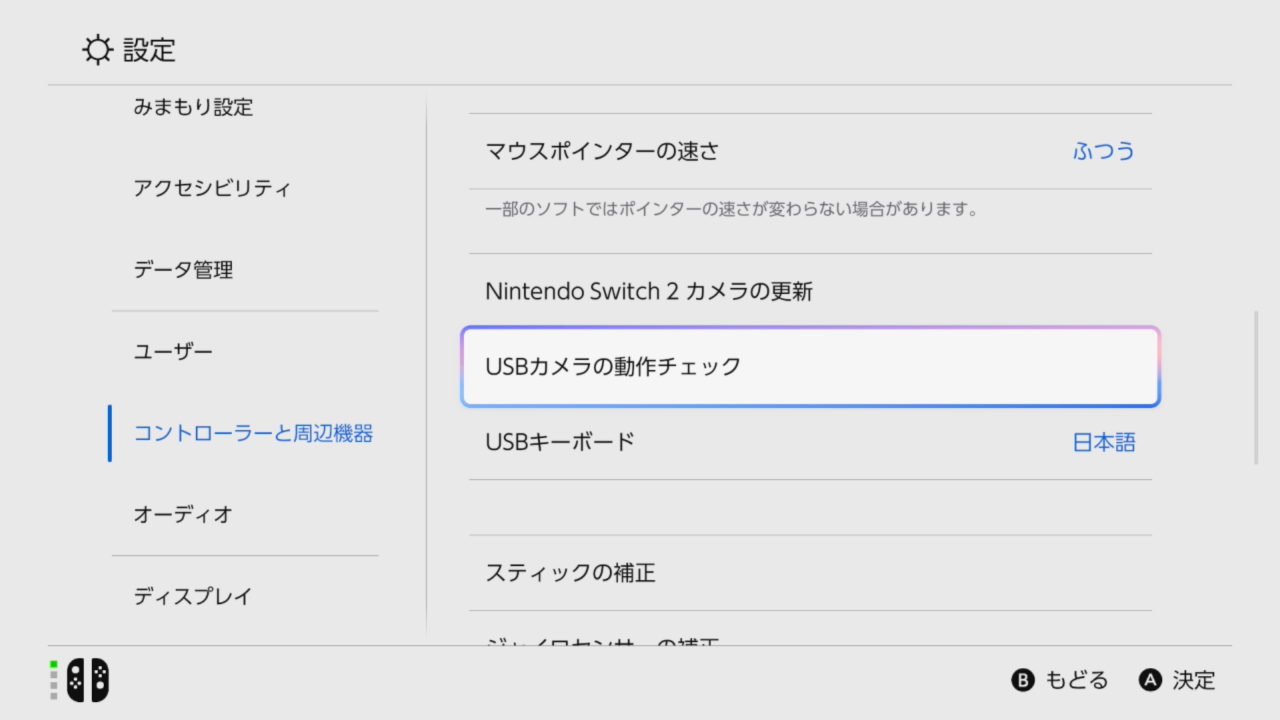Change USBキーボード language from 日本語
The width and height of the screenshot is (1280, 720).
1104,443
